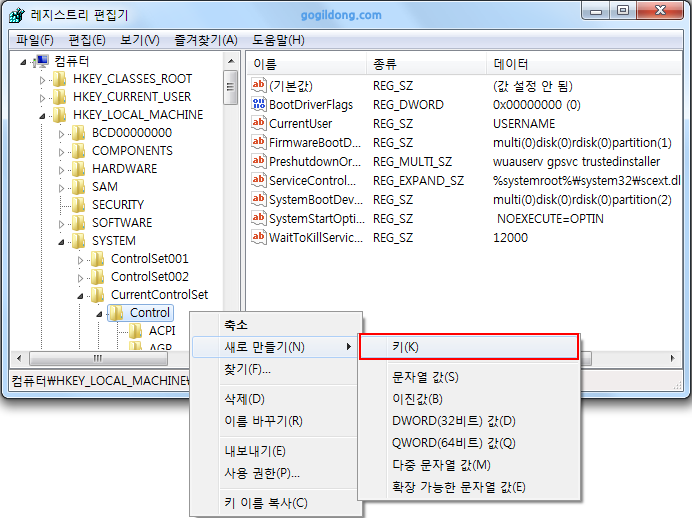Click the DWORD icon of BootDriverFlags

pyautogui.click(x=259, y=104)
